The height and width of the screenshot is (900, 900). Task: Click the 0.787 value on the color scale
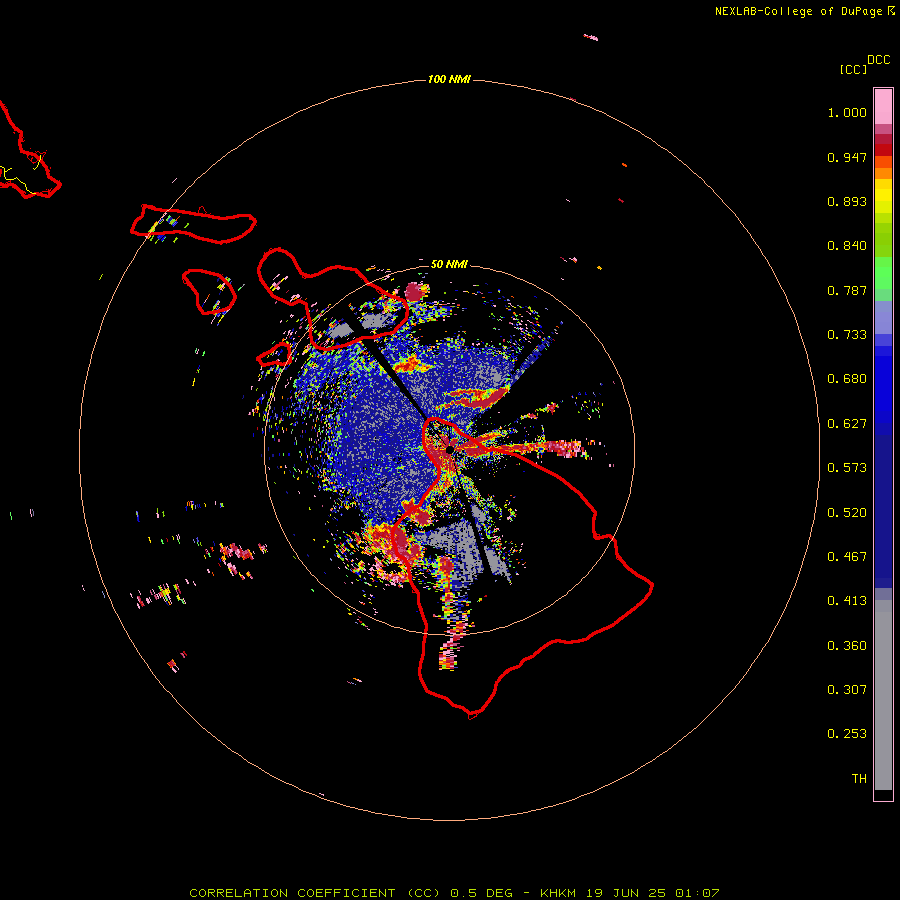tap(847, 290)
